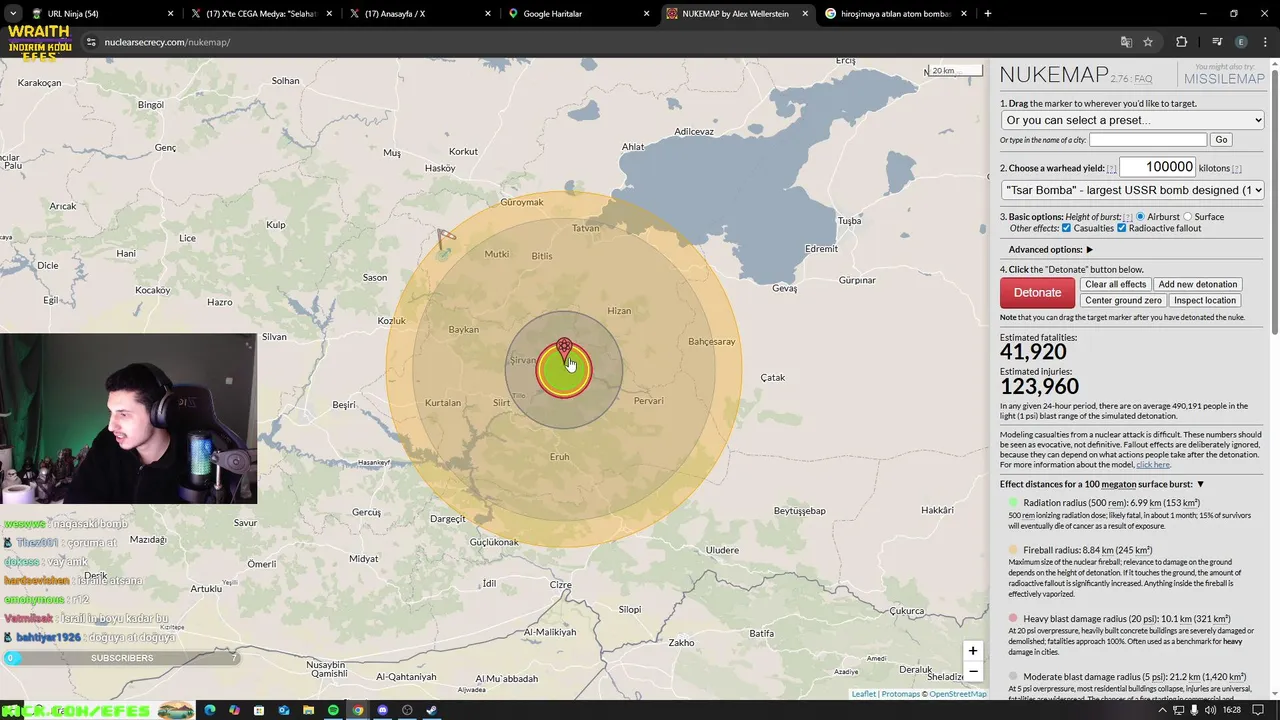The height and width of the screenshot is (720, 1280).
Task: Open the browser translate page icon
Action: tap(1126, 42)
